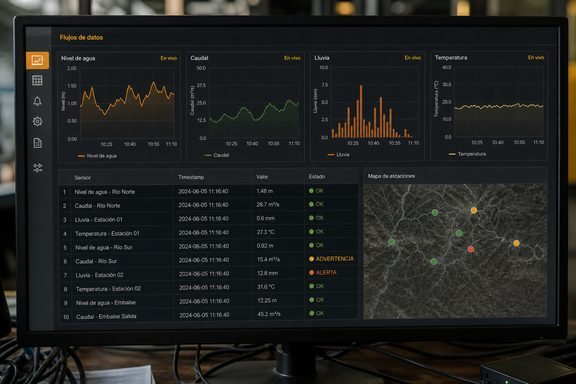This screenshot has height=384, width=576.
Task: Sort table by the Valor column header
Action: pyautogui.click(x=262, y=177)
